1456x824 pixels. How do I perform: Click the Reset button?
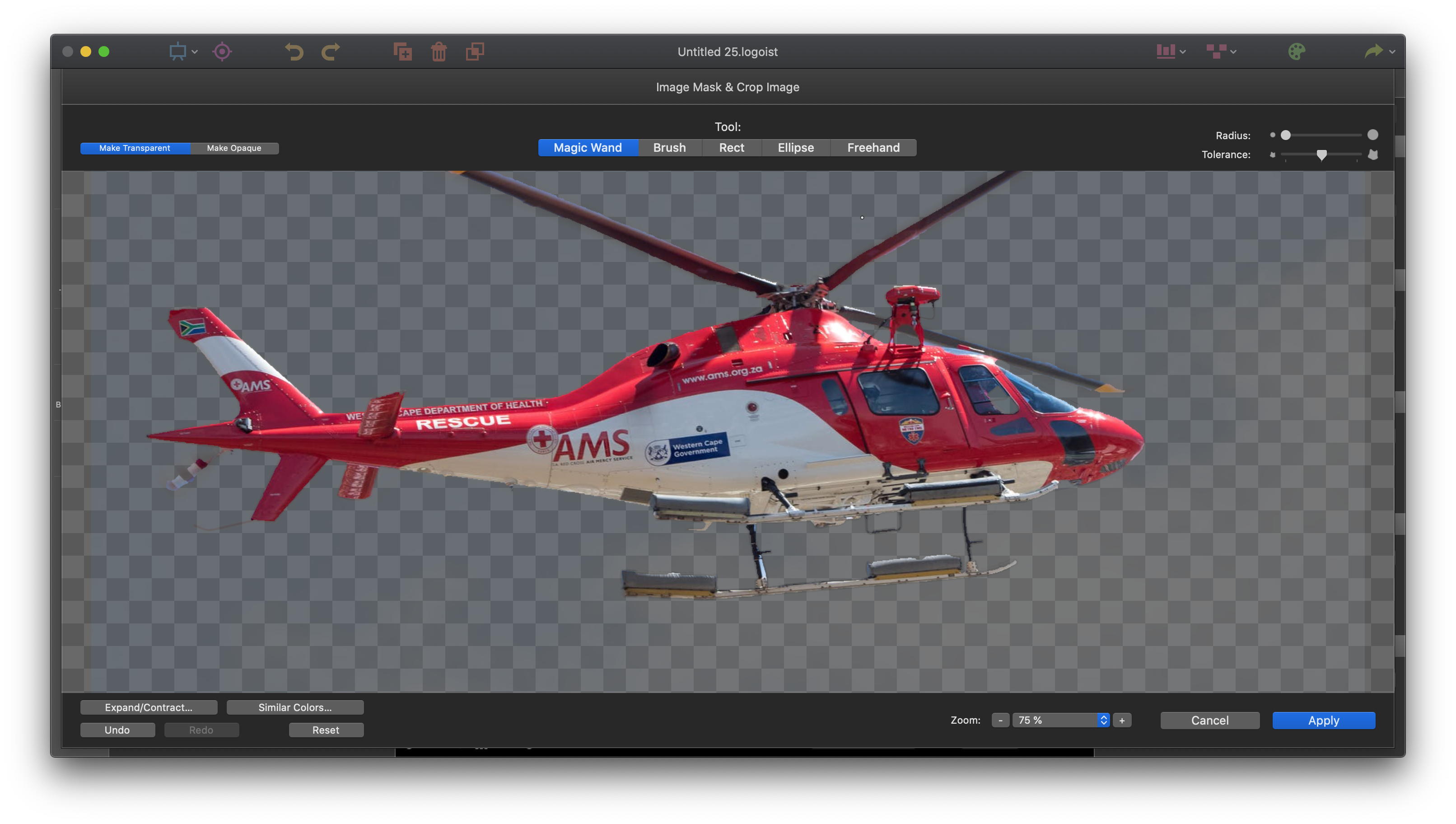click(326, 730)
